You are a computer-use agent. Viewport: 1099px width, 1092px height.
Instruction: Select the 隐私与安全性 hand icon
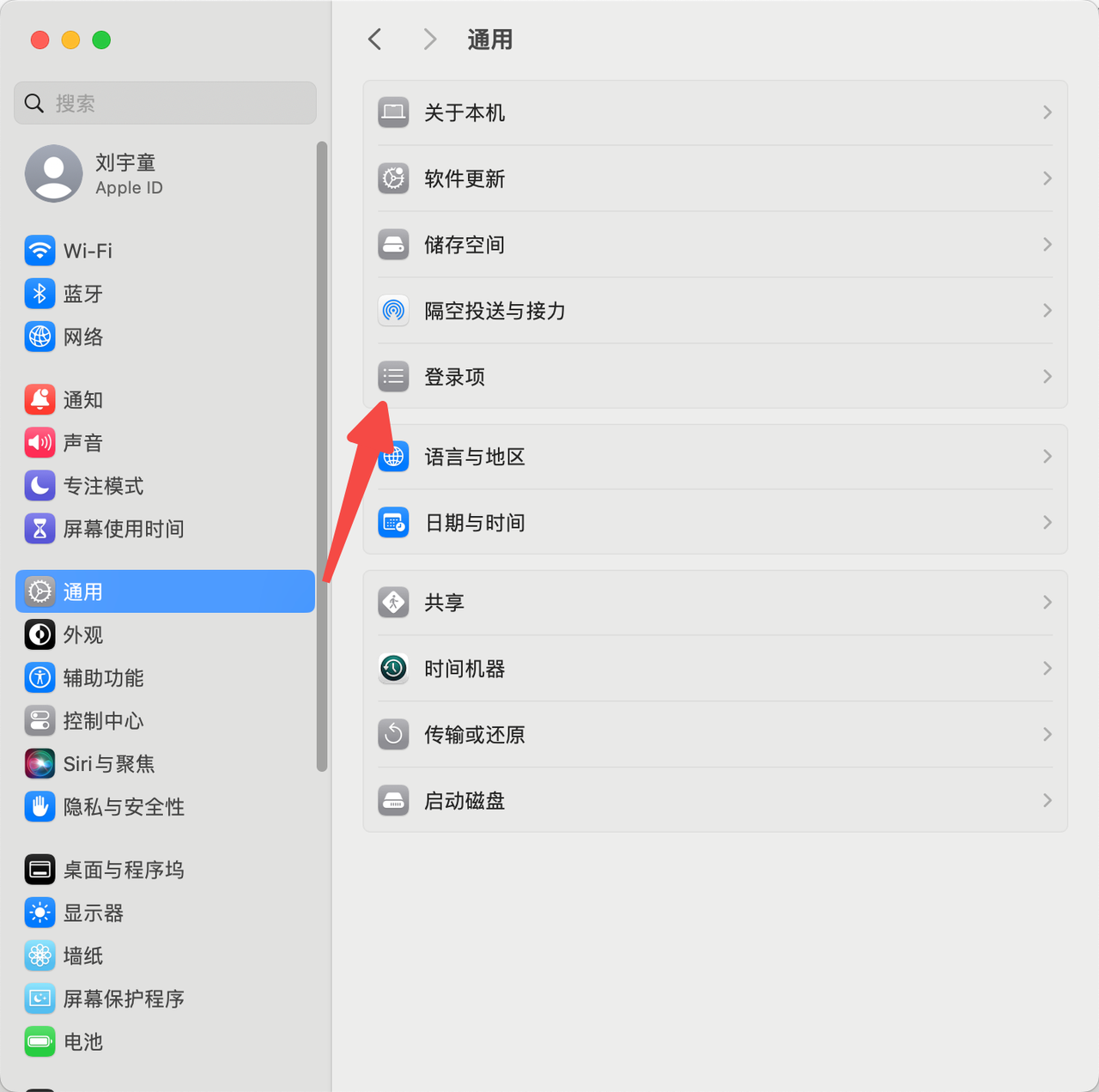coord(39,806)
